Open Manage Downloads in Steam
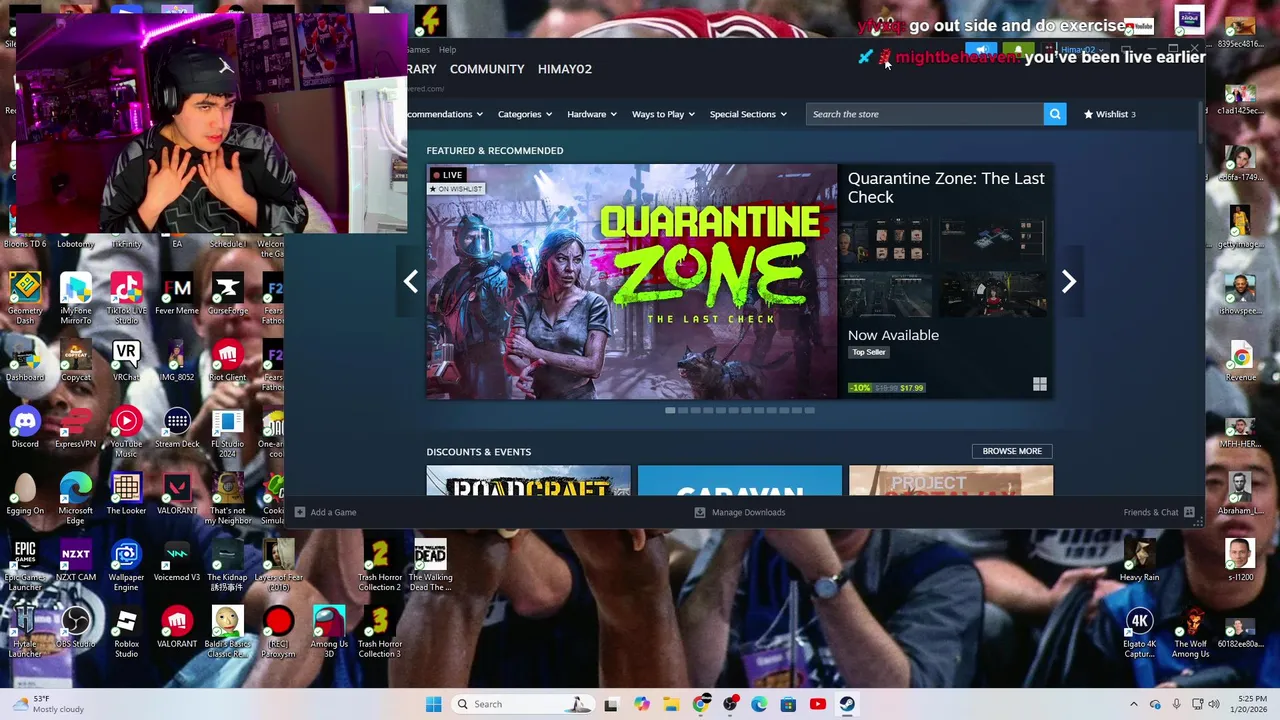 point(740,512)
